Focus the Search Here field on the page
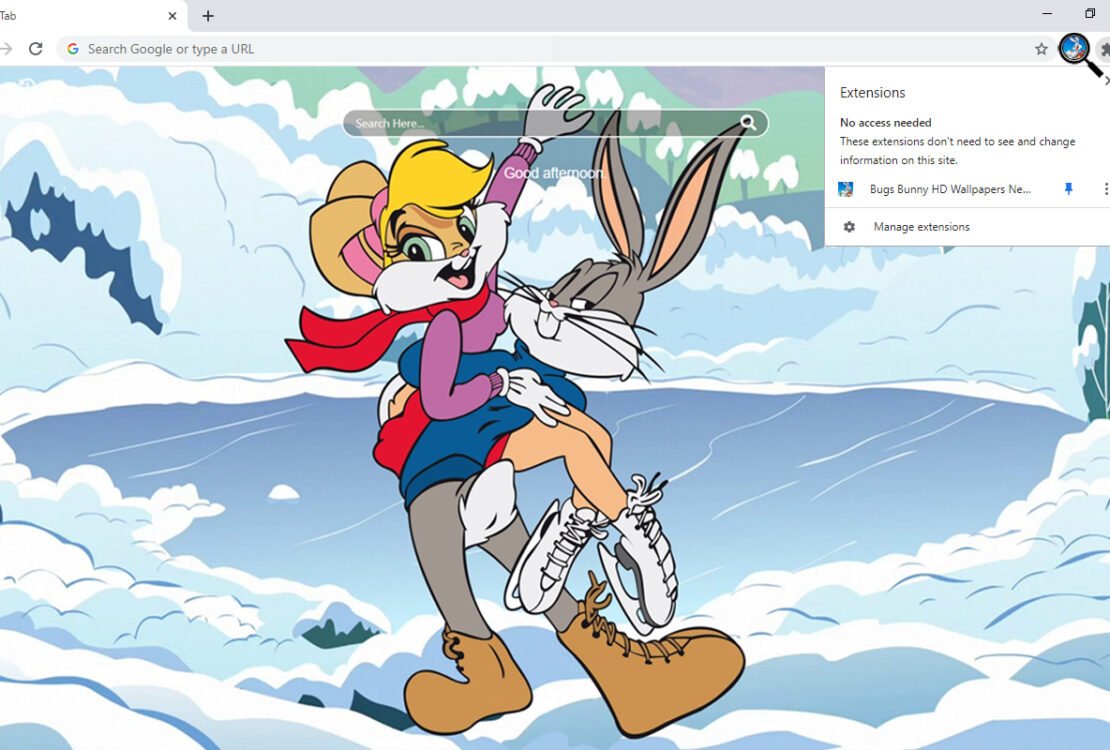The width and height of the screenshot is (1110, 750). (x=540, y=123)
